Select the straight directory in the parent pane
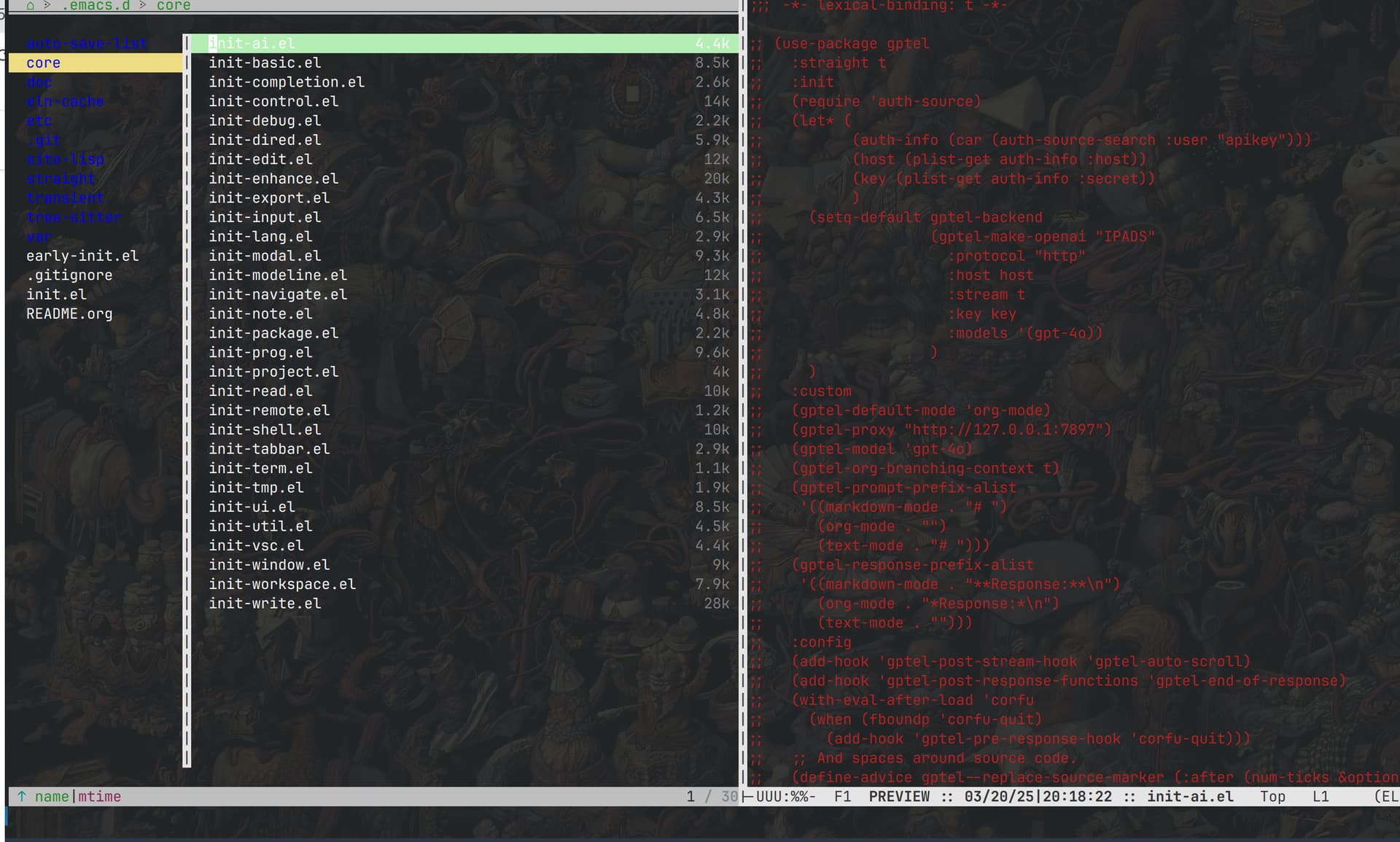1400x842 pixels. click(x=61, y=179)
